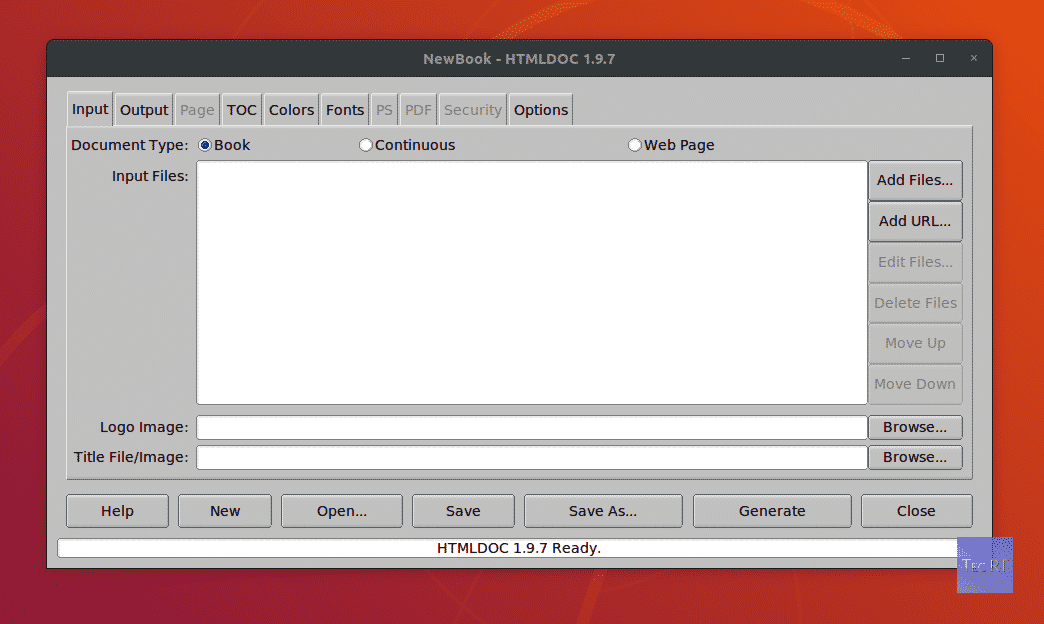This screenshot has height=624, width=1044.
Task: Browse for a Title File/Image
Action: point(915,458)
